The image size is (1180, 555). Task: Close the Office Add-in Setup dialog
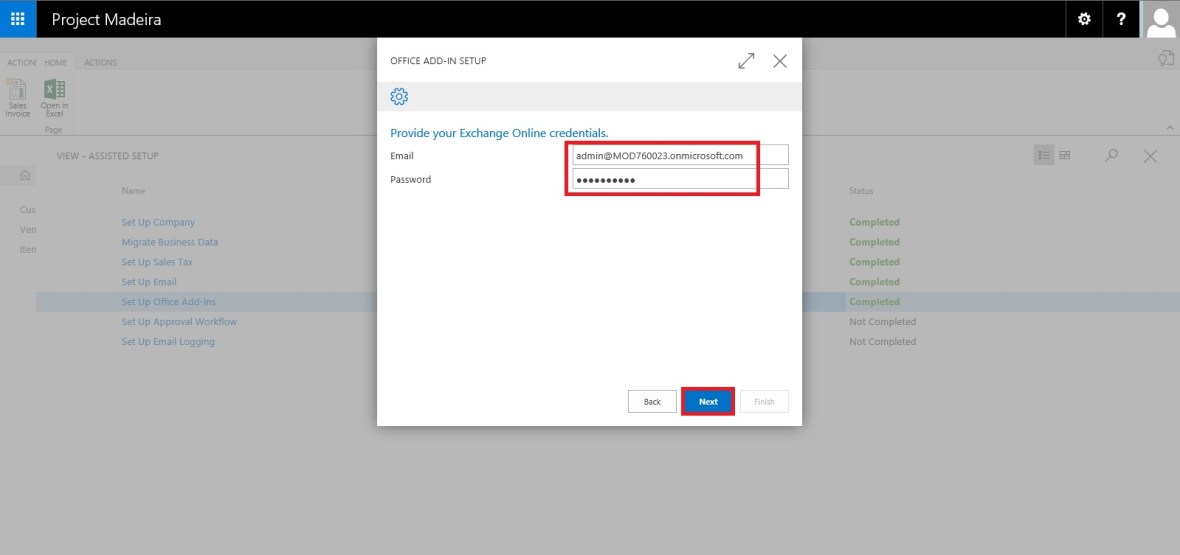point(780,61)
